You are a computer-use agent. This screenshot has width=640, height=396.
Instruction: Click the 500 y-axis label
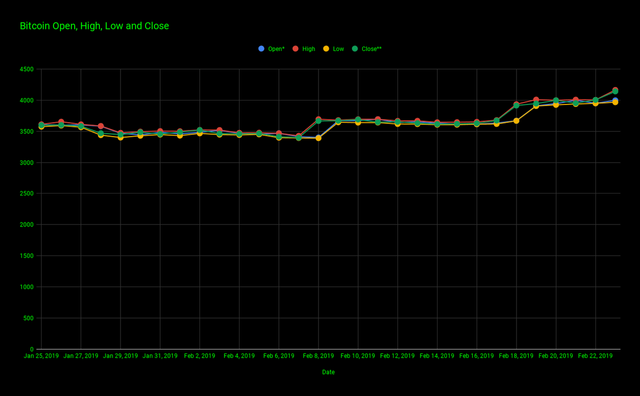[29, 318]
